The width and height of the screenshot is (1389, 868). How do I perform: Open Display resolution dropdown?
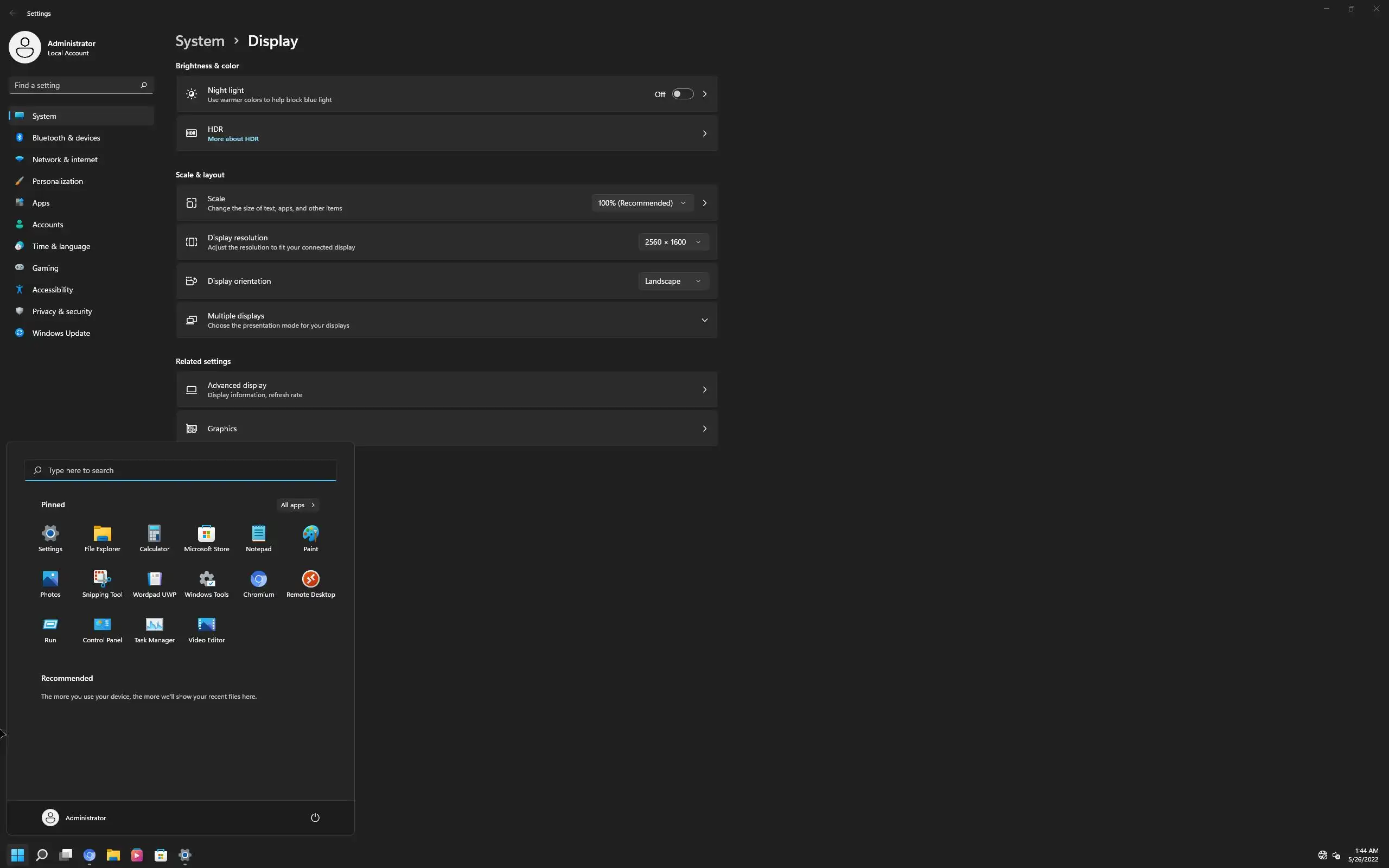pyautogui.click(x=673, y=242)
